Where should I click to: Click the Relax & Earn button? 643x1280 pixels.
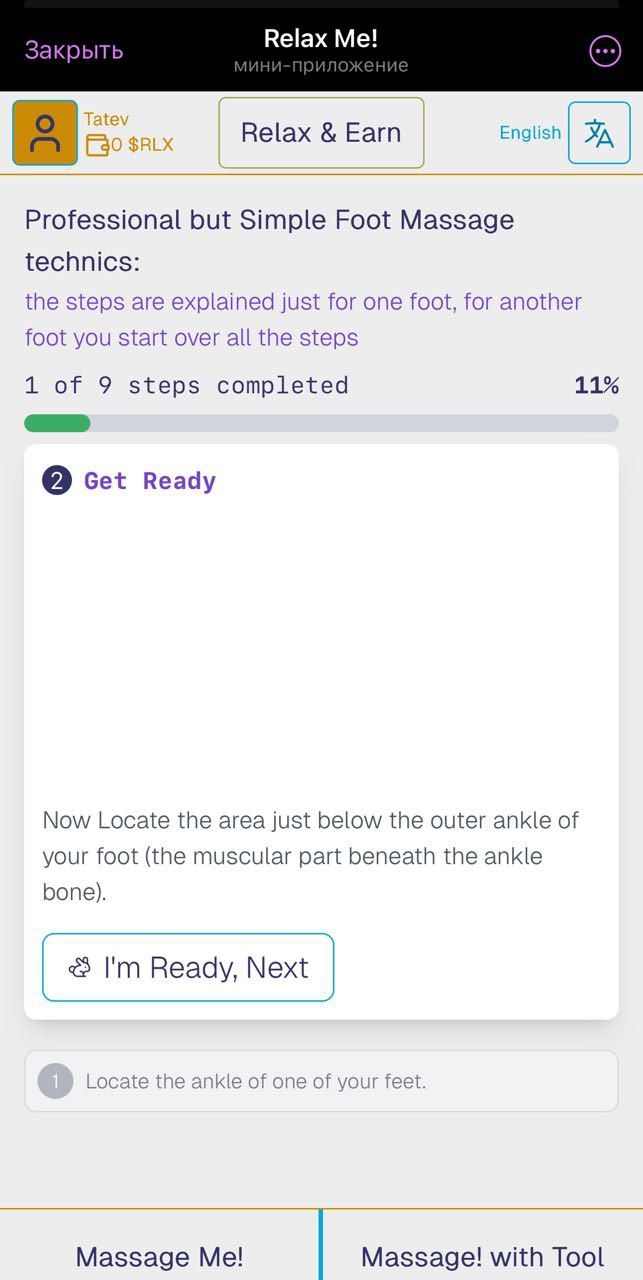[x=321, y=132]
